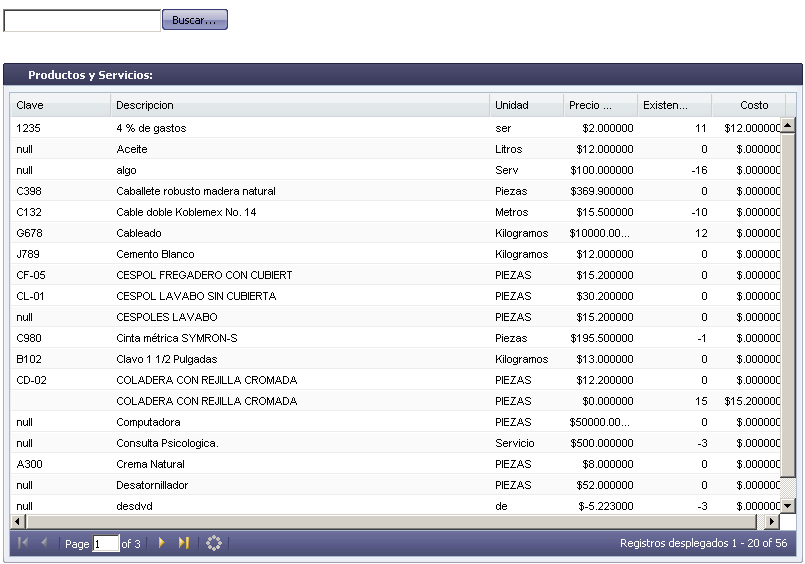Sort by the Precio column header

point(600,105)
